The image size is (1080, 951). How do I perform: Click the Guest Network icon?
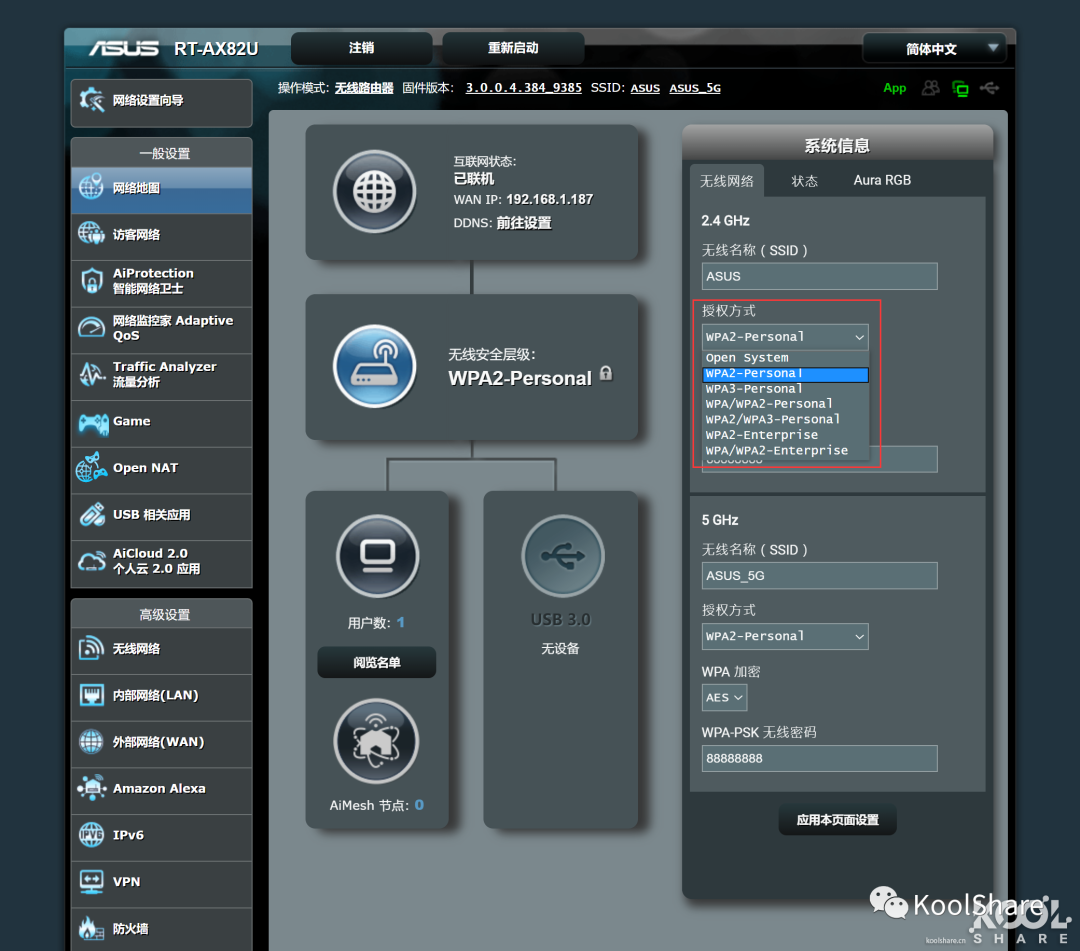click(x=92, y=234)
